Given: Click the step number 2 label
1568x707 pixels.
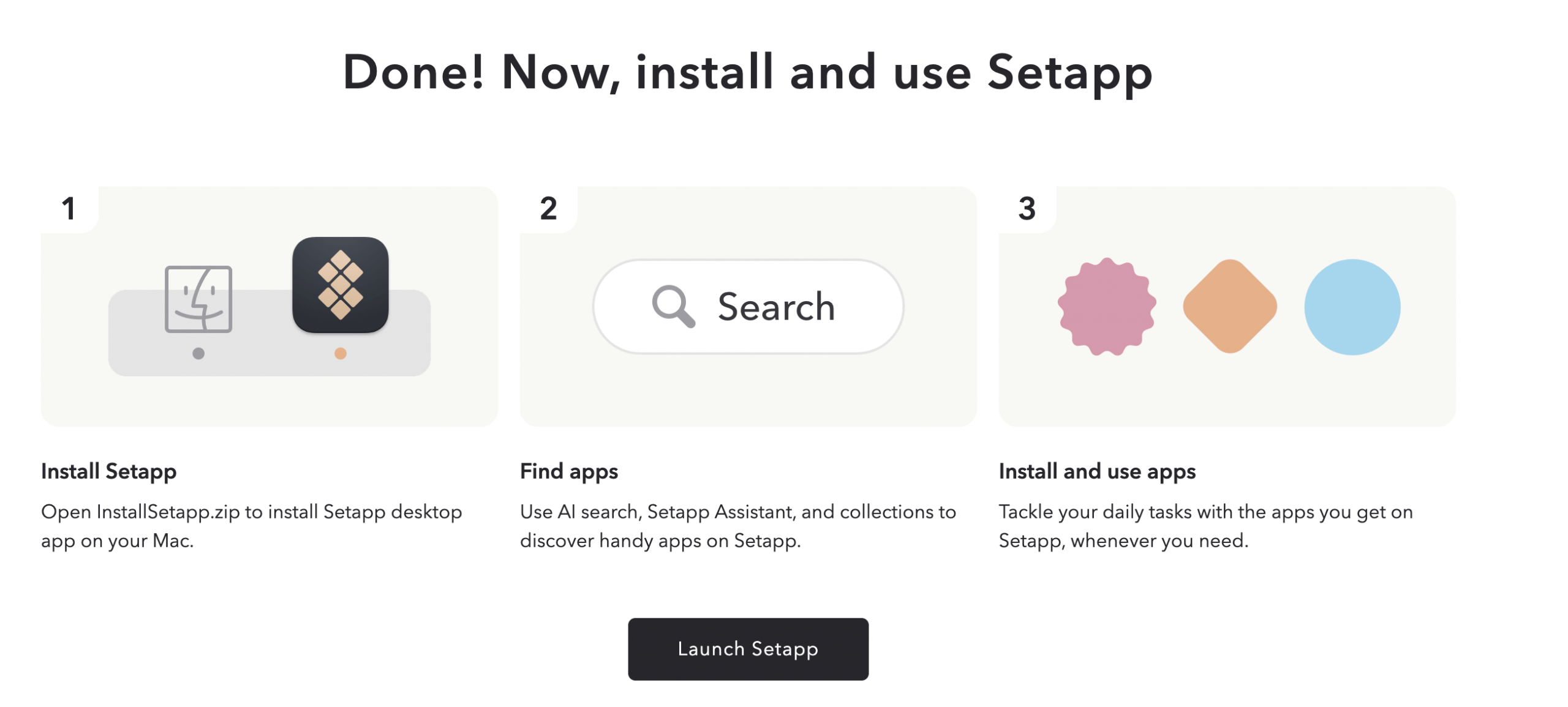Looking at the screenshot, I should coord(548,208).
